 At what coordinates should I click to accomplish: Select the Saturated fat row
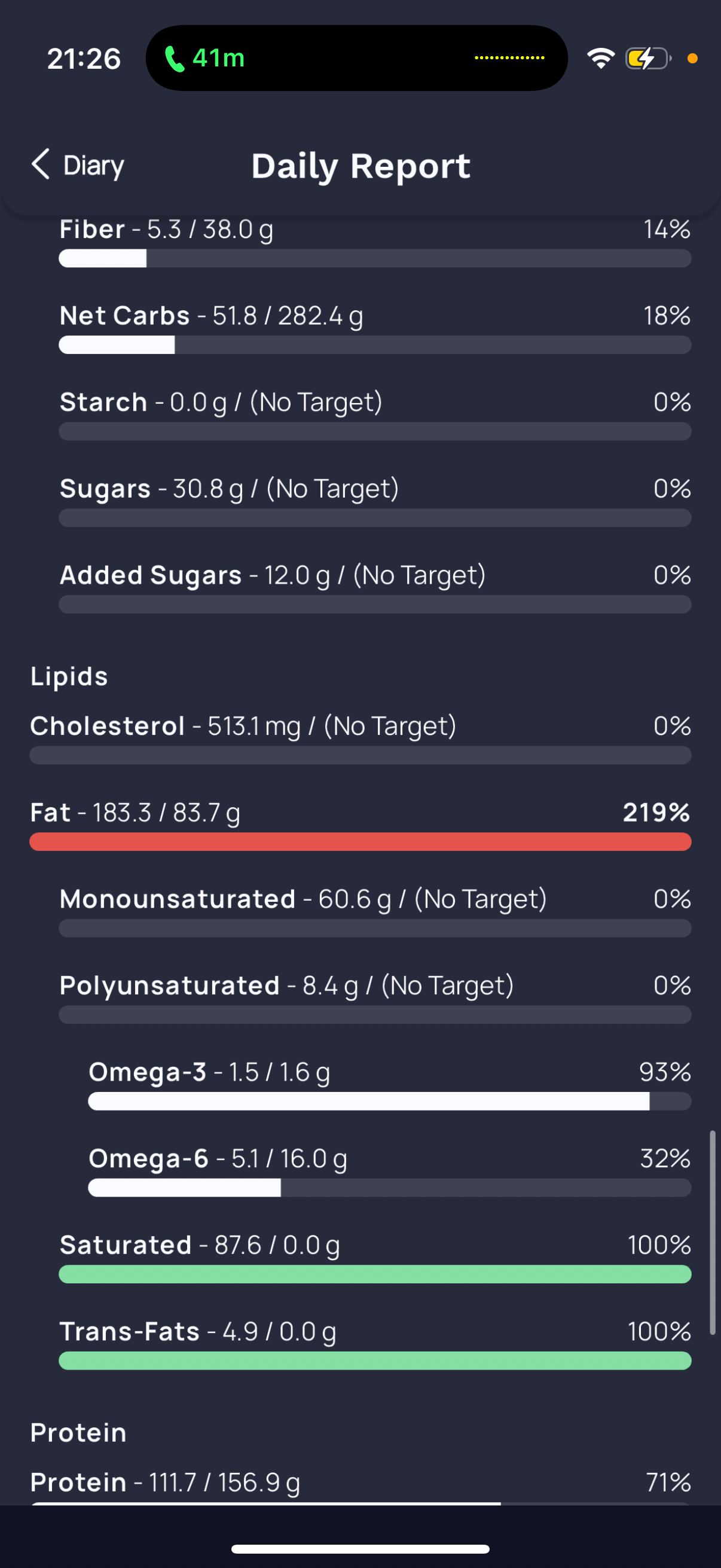point(375,1258)
